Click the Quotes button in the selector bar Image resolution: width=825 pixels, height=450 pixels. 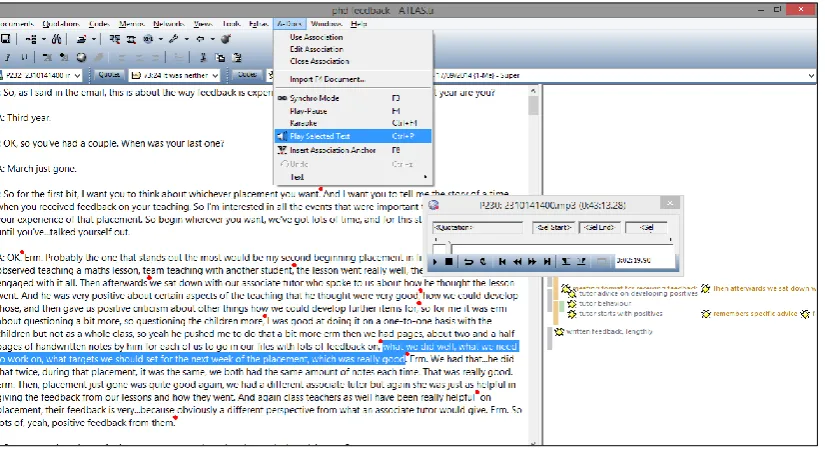click(x=109, y=75)
